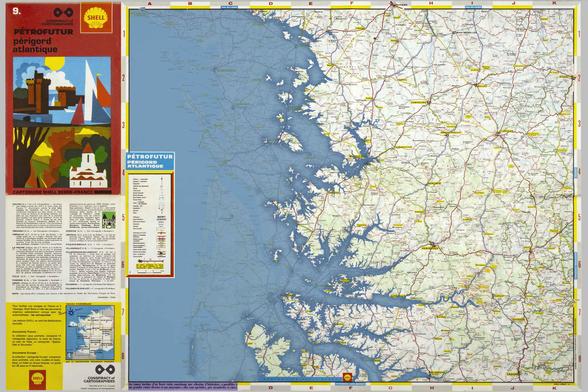Click the yellow scale bar in the legend
This screenshot has width=588, height=392.
click(x=150, y=266)
